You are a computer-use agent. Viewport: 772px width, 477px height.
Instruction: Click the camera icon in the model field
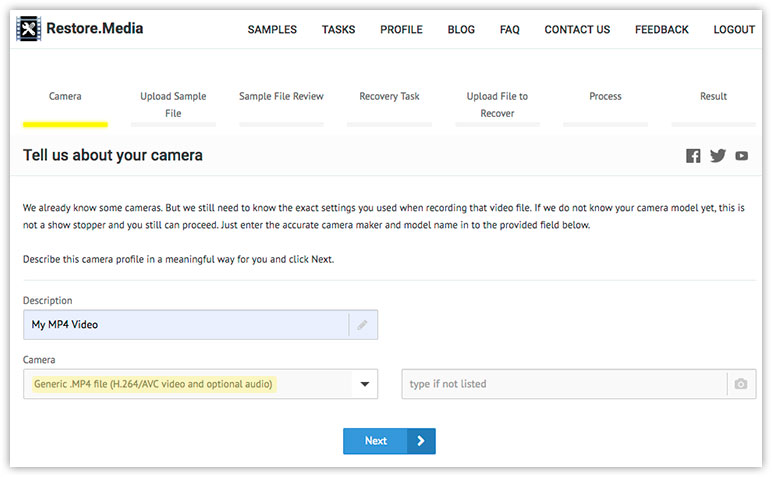pyautogui.click(x=740, y=384)
